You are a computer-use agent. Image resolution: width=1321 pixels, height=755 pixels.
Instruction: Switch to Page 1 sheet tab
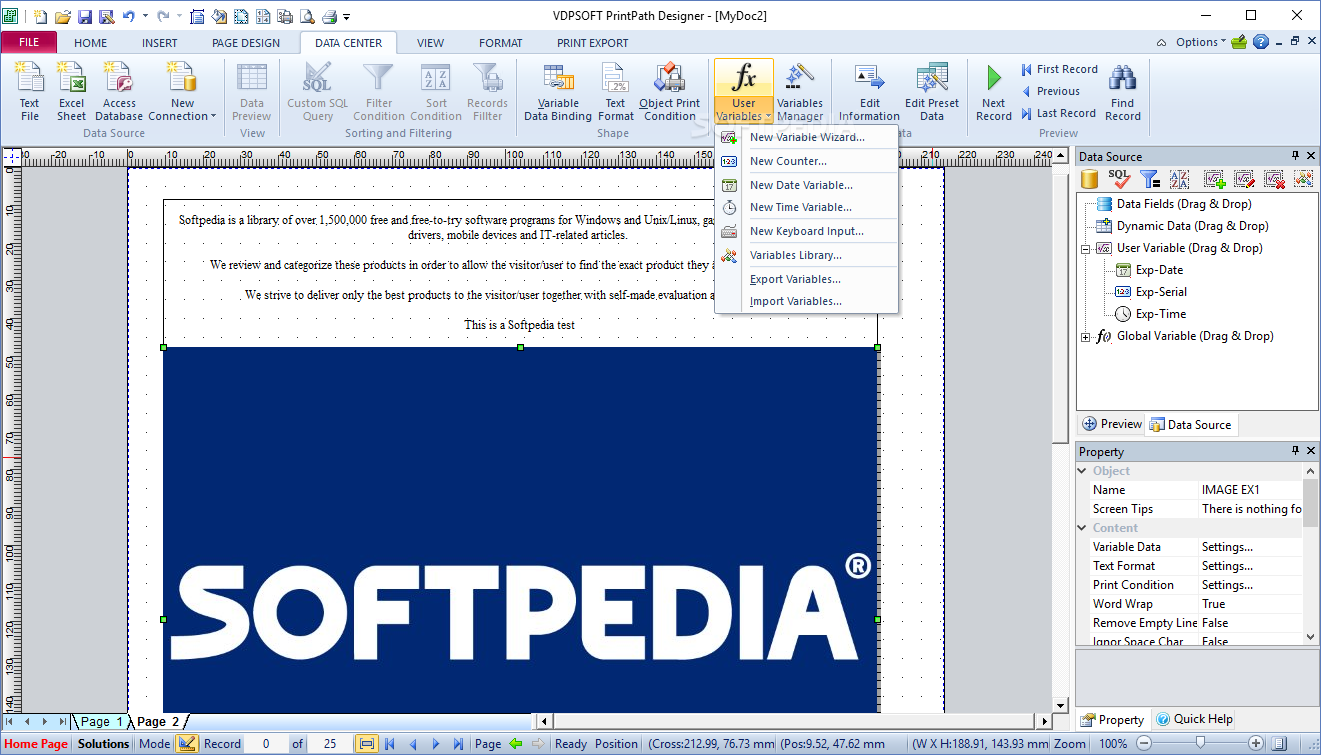point(102,721)
